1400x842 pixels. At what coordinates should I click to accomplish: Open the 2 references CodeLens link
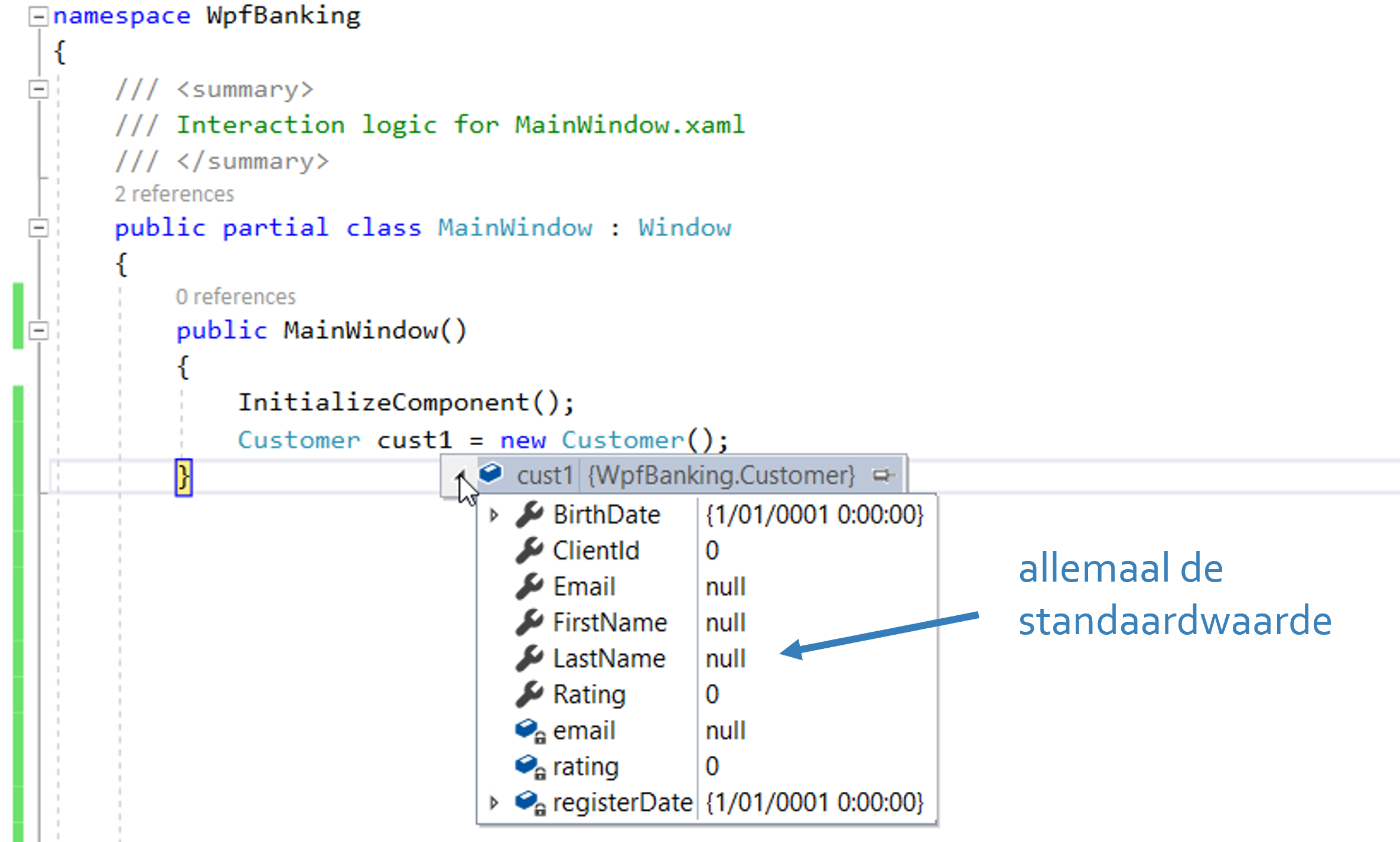coord(174,194)
